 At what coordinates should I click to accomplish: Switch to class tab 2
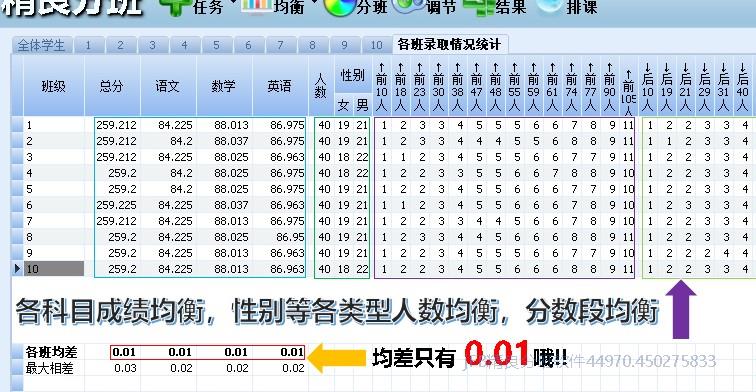[x=121, y=45]
